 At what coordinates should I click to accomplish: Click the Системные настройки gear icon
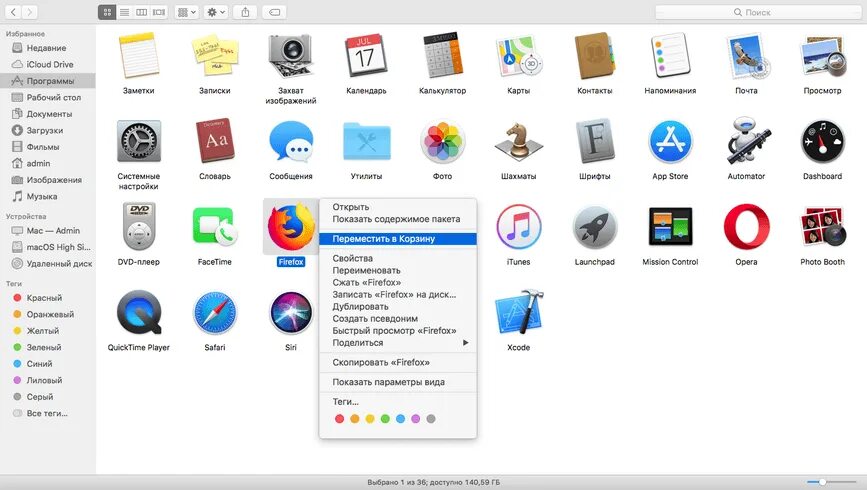click(x=139, y=142)
